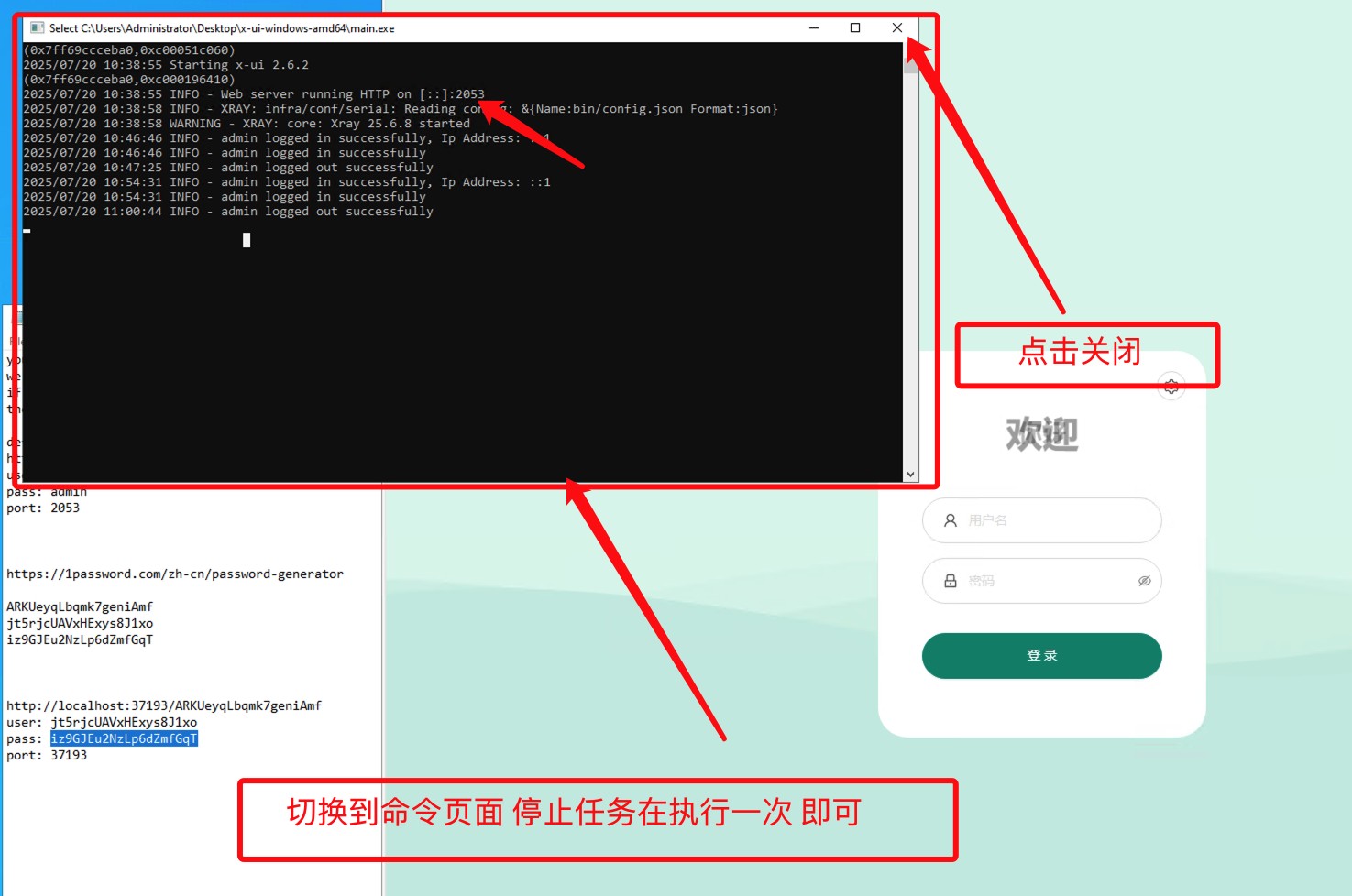This screenshot has width=1352, height=896.
Task: Click the user icon in username field
Action: (951, 520)
